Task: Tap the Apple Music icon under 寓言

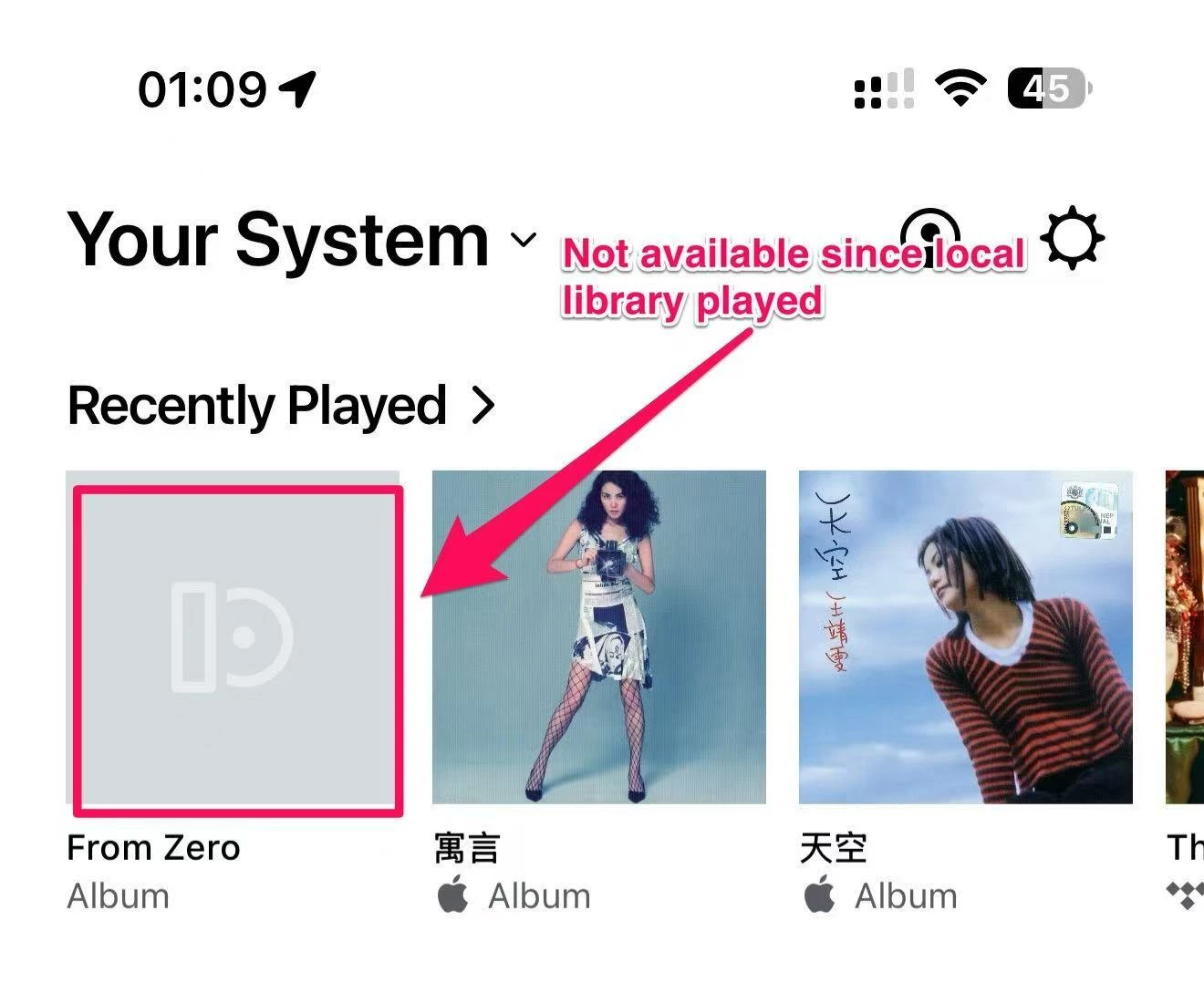Action: pyautogui.click(x=453, y=895)
